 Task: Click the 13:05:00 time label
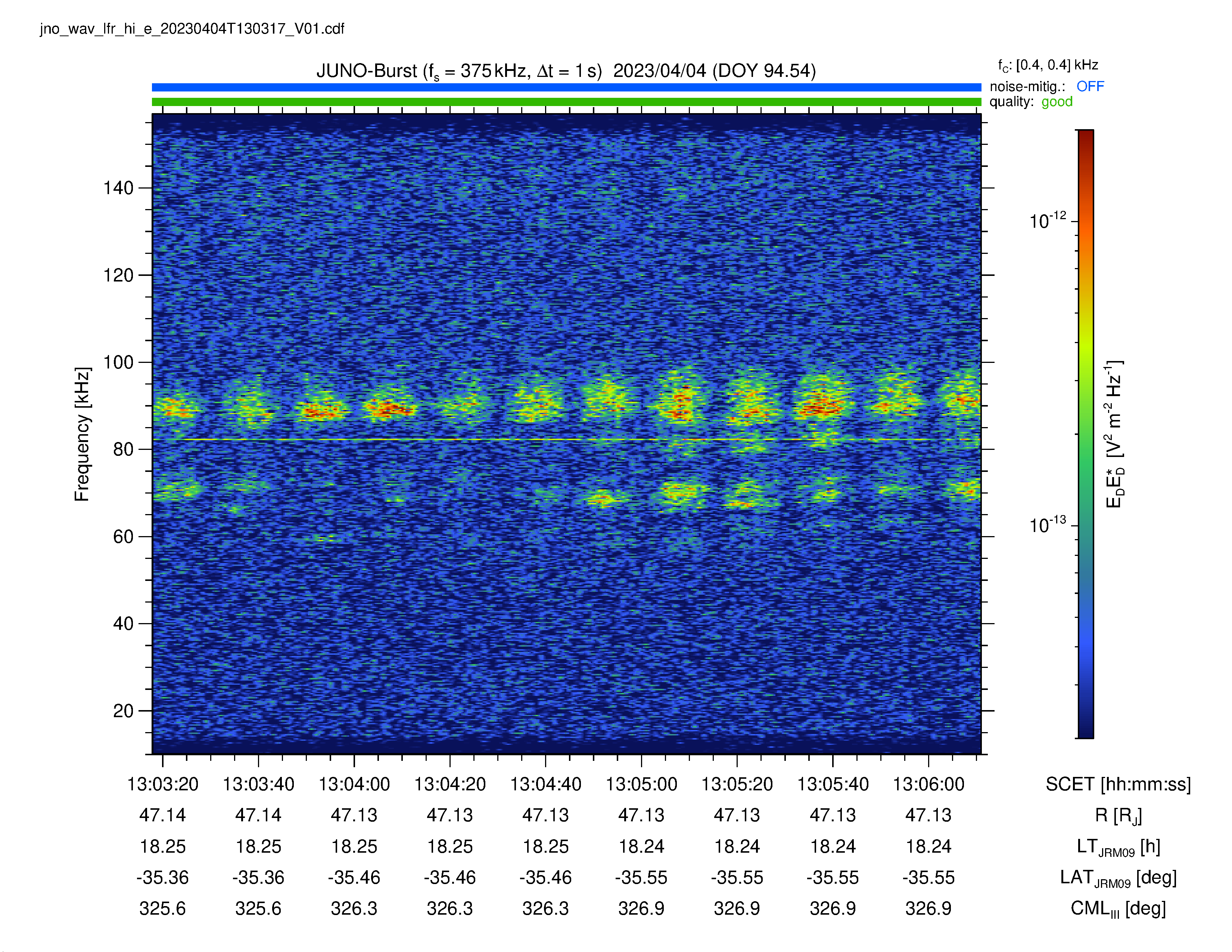[641, 784]
